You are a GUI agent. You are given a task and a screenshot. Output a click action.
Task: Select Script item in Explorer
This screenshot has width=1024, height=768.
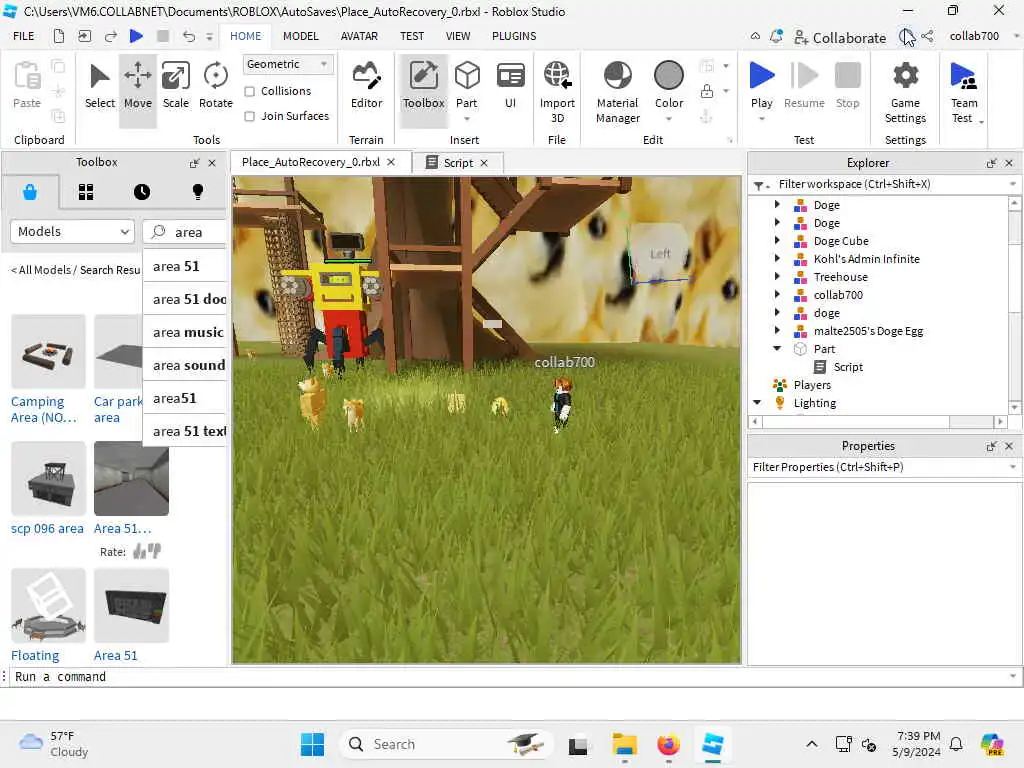pyautogui.click(x=848, y=367)
